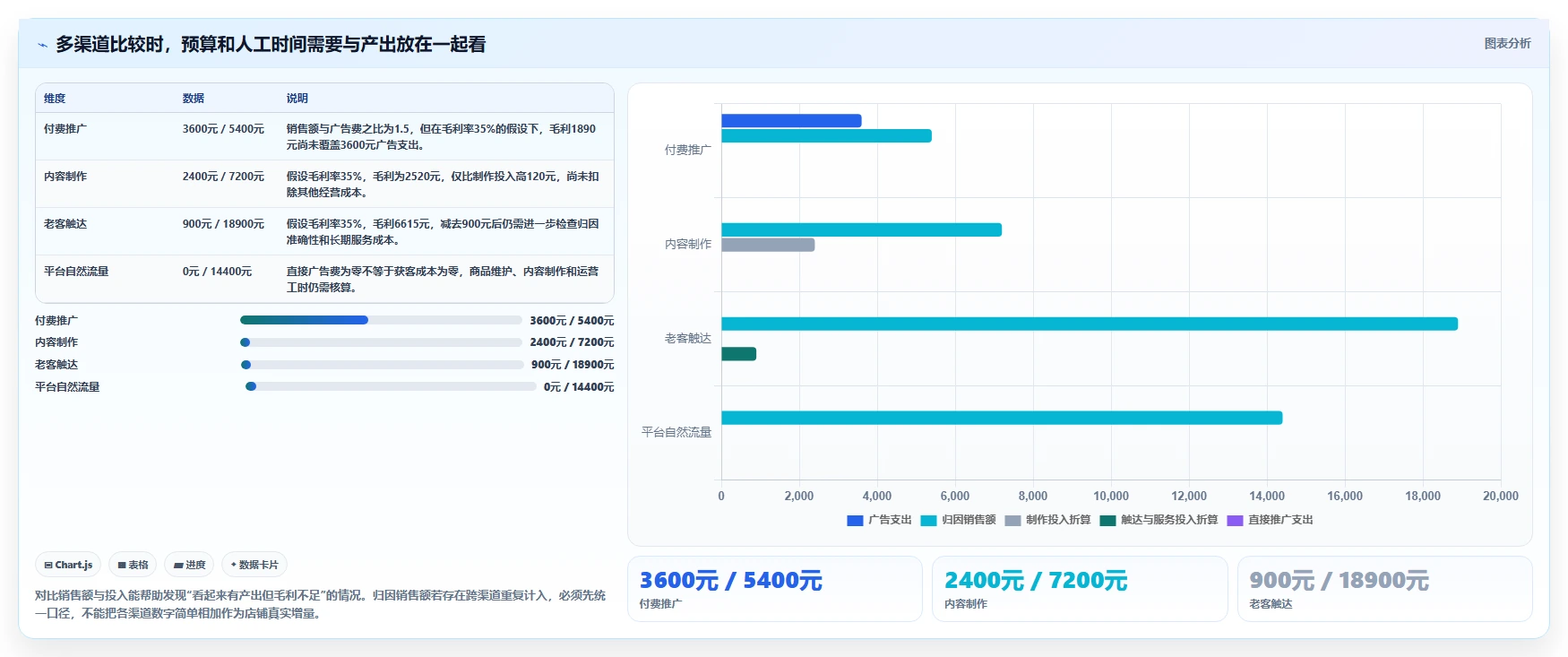Screen dimensions: 1568x657
Task: Click the header icon beside the title
Action: [x=42, y=45]
